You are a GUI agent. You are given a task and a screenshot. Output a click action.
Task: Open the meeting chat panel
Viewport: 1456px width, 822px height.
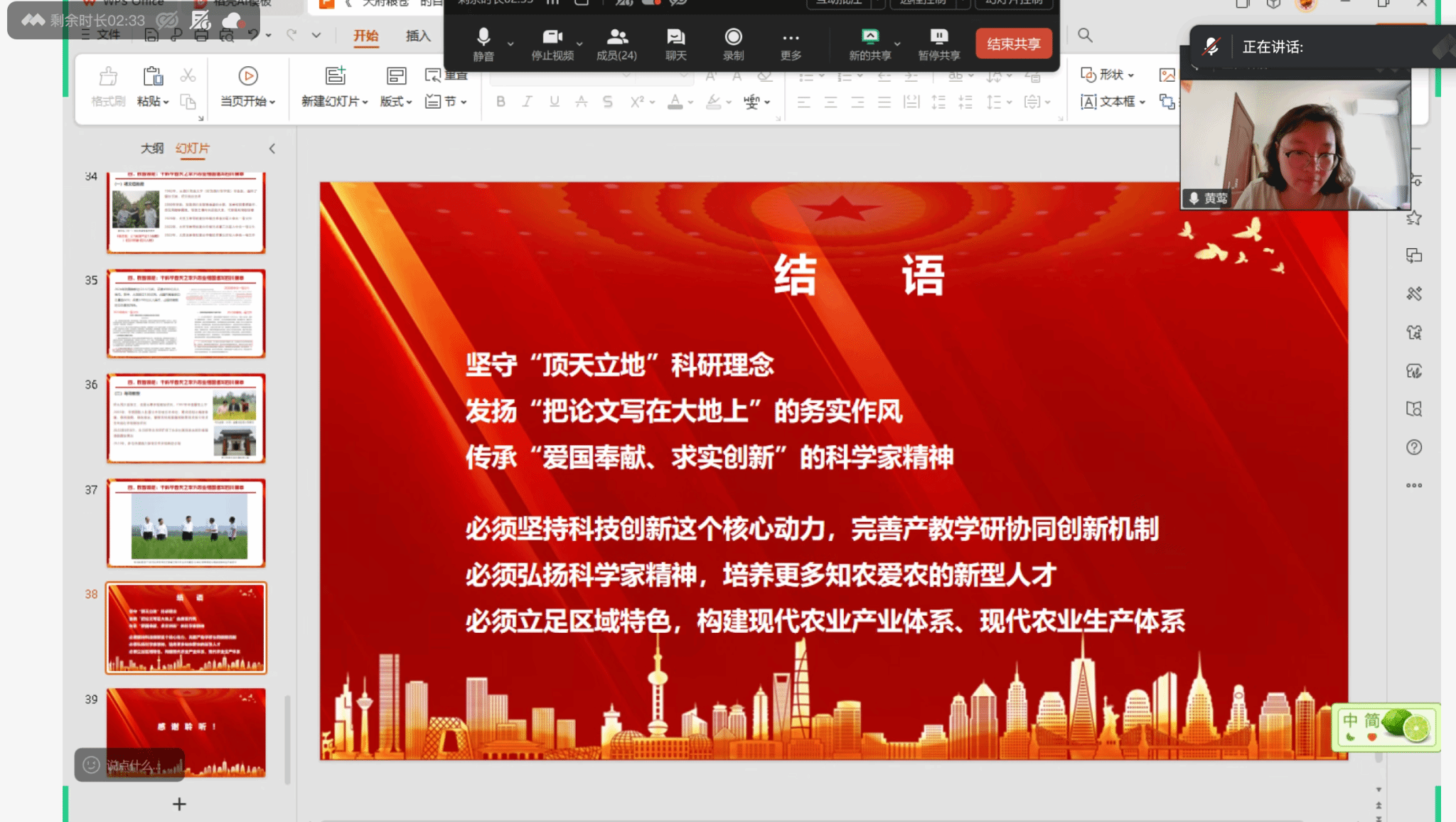click(x=675, y=44)
